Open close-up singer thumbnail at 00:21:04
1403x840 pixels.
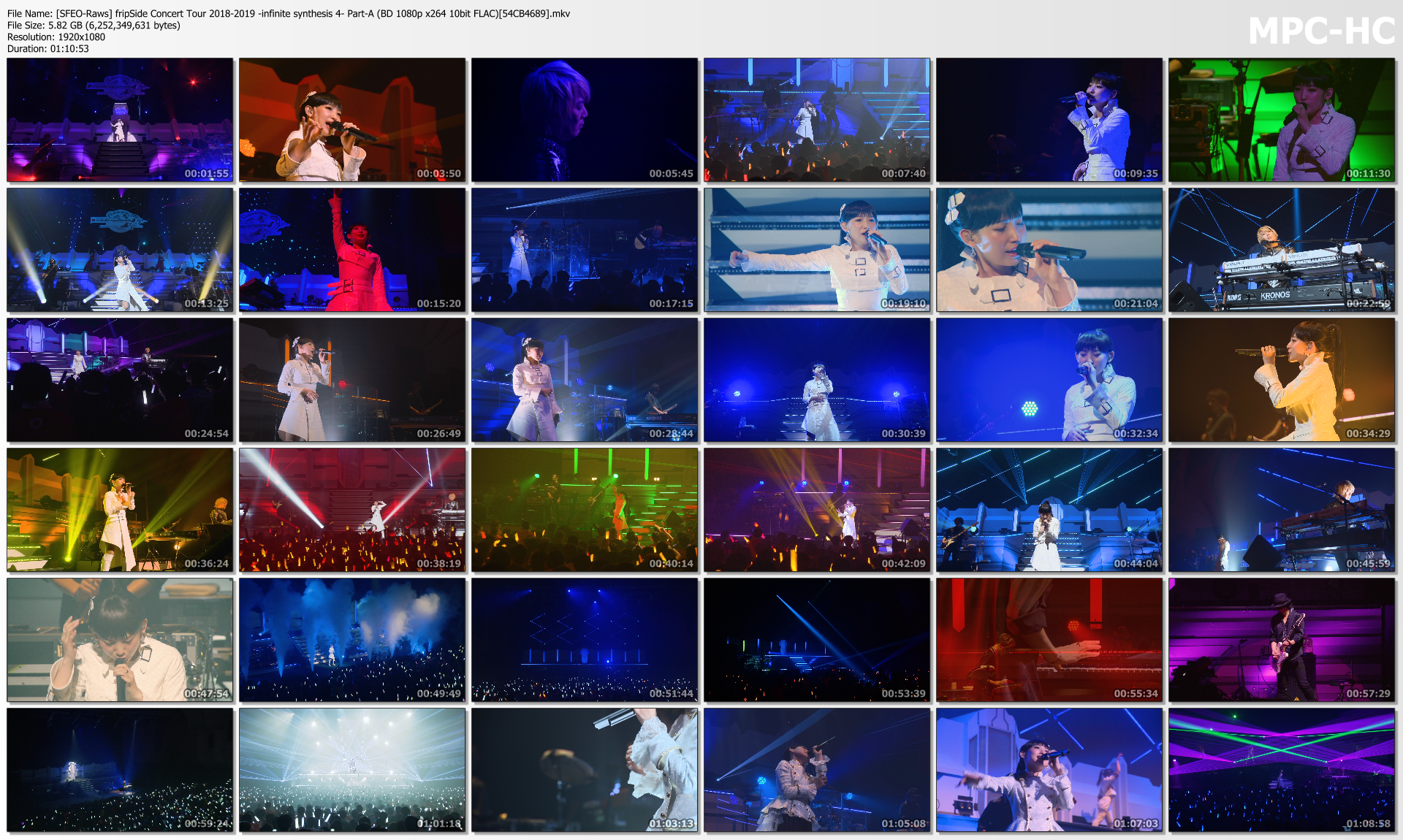click(x=1049, y=250)
